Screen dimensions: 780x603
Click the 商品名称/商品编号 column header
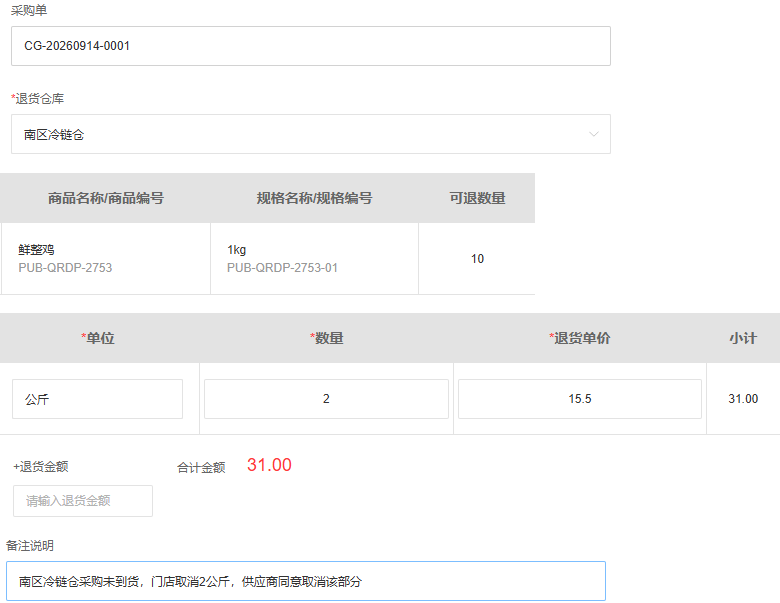point(105,198)
